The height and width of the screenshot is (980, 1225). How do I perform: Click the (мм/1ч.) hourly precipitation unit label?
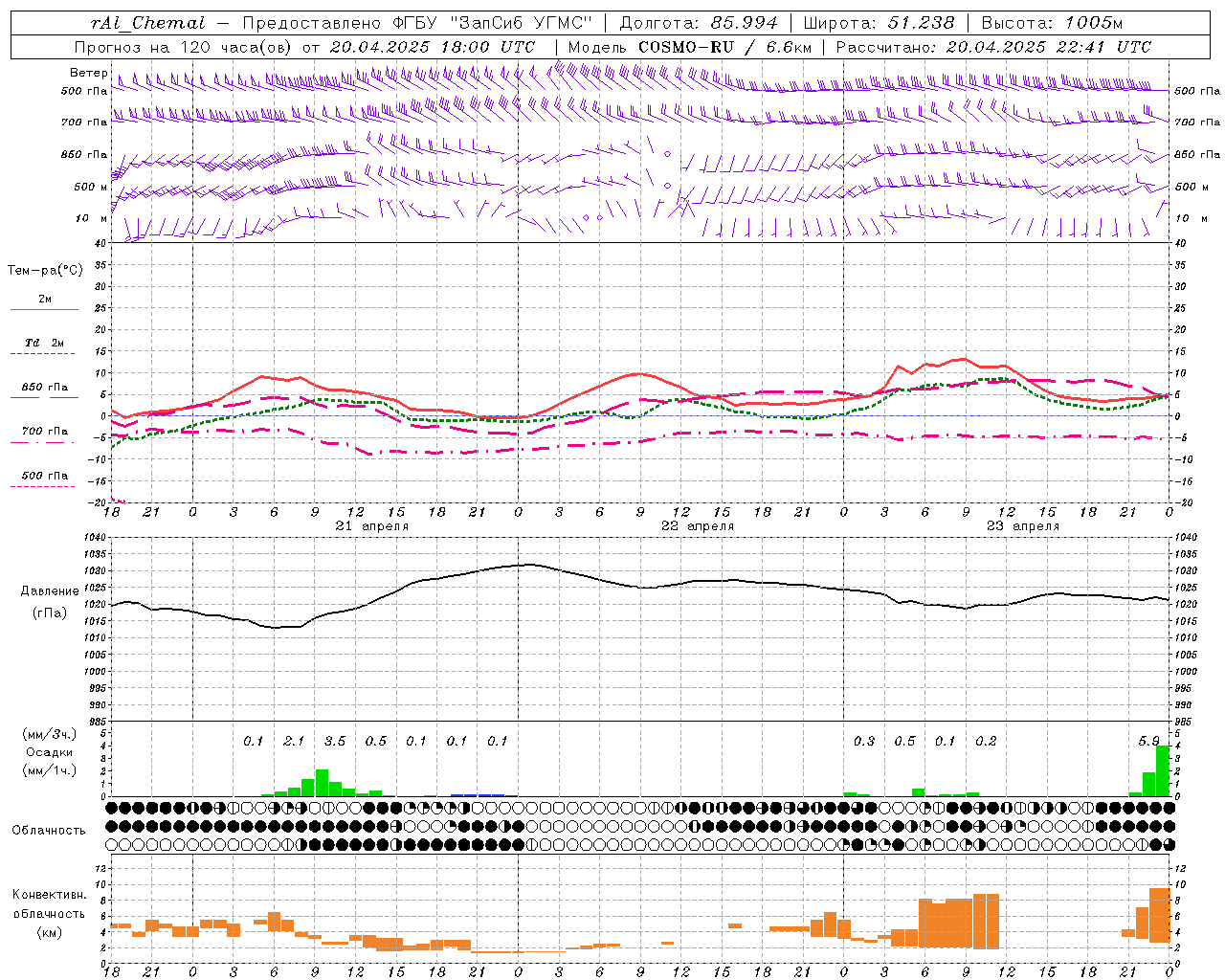49,769
